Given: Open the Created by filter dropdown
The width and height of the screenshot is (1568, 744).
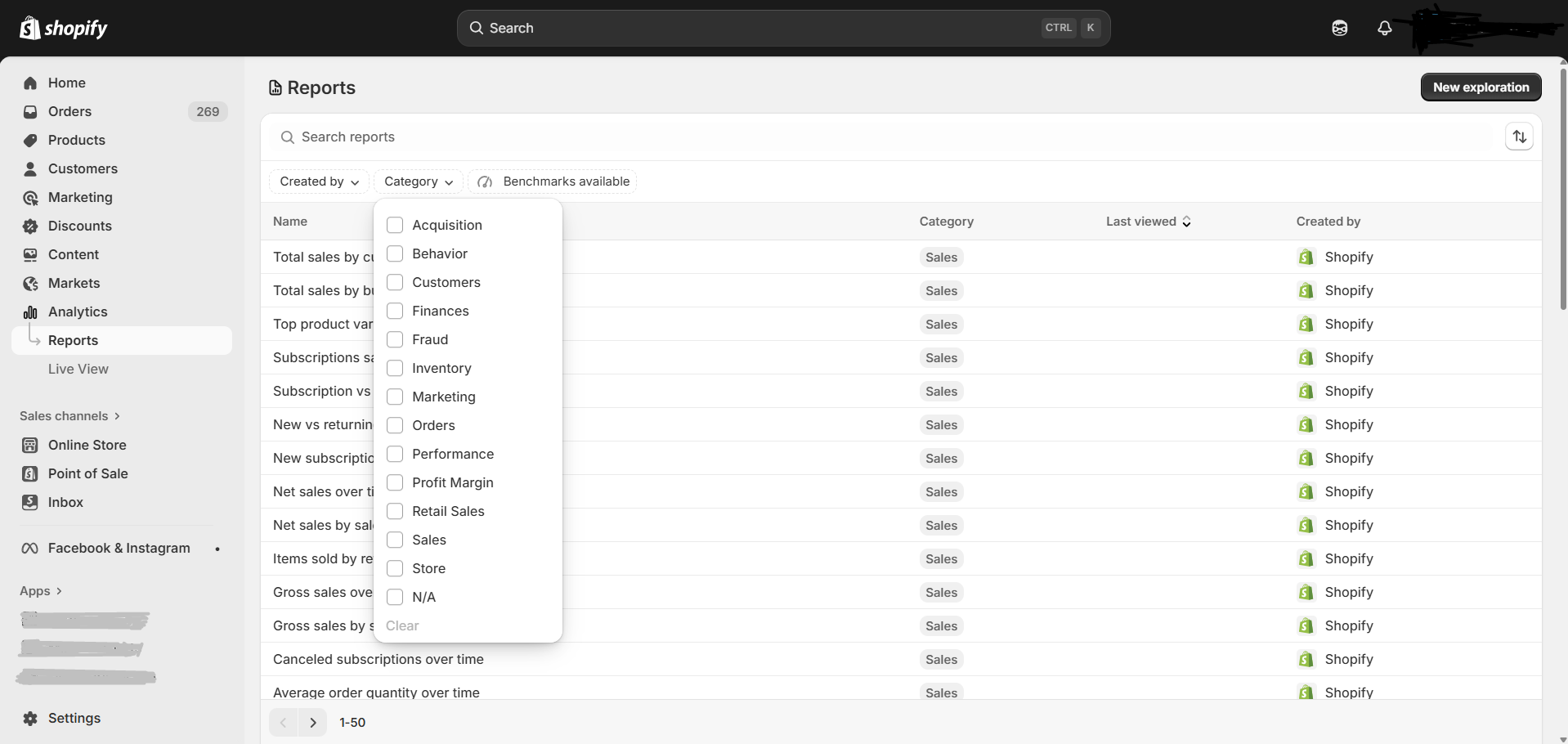Looking at the screenshot, I should pos(319,182).
